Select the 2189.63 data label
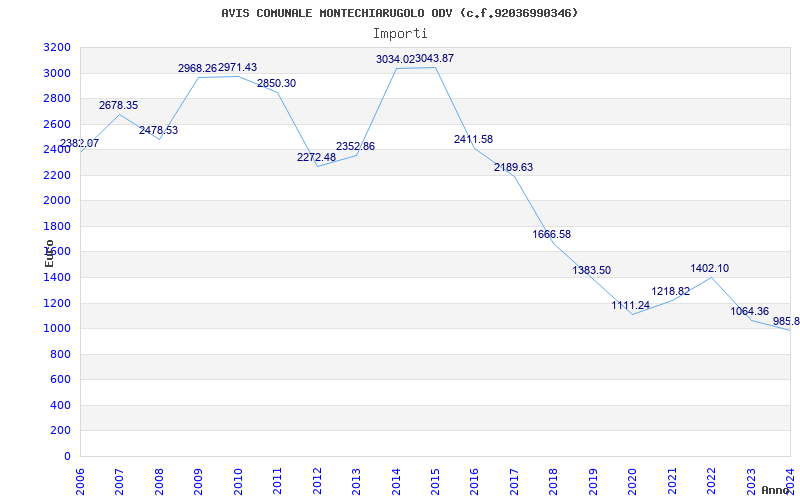The image size is (800, 500). (x=513, y=167)
